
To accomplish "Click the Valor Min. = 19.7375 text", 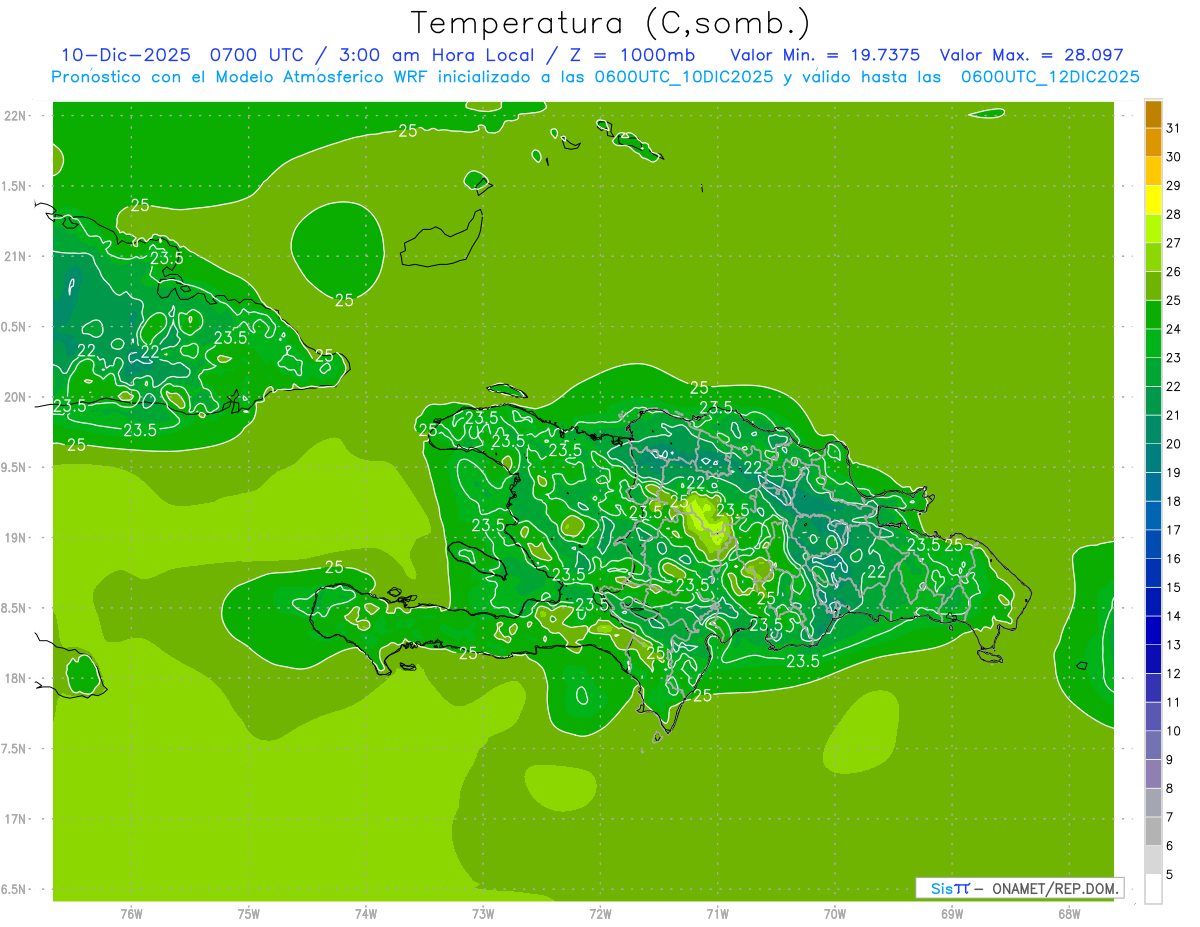I will [x=825, y=55].
